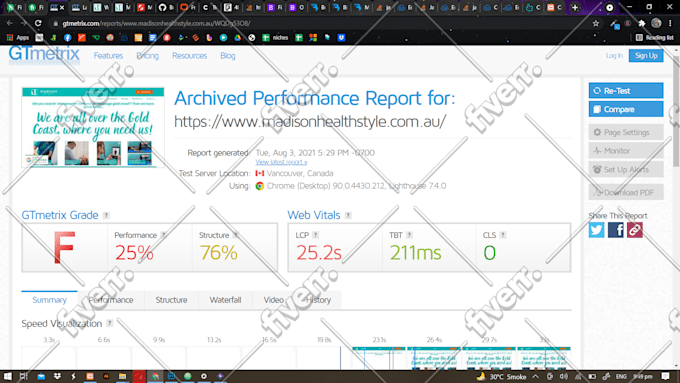Open the Waterfall tab
The height and width of the screenshot is (383, 680).
225,300
